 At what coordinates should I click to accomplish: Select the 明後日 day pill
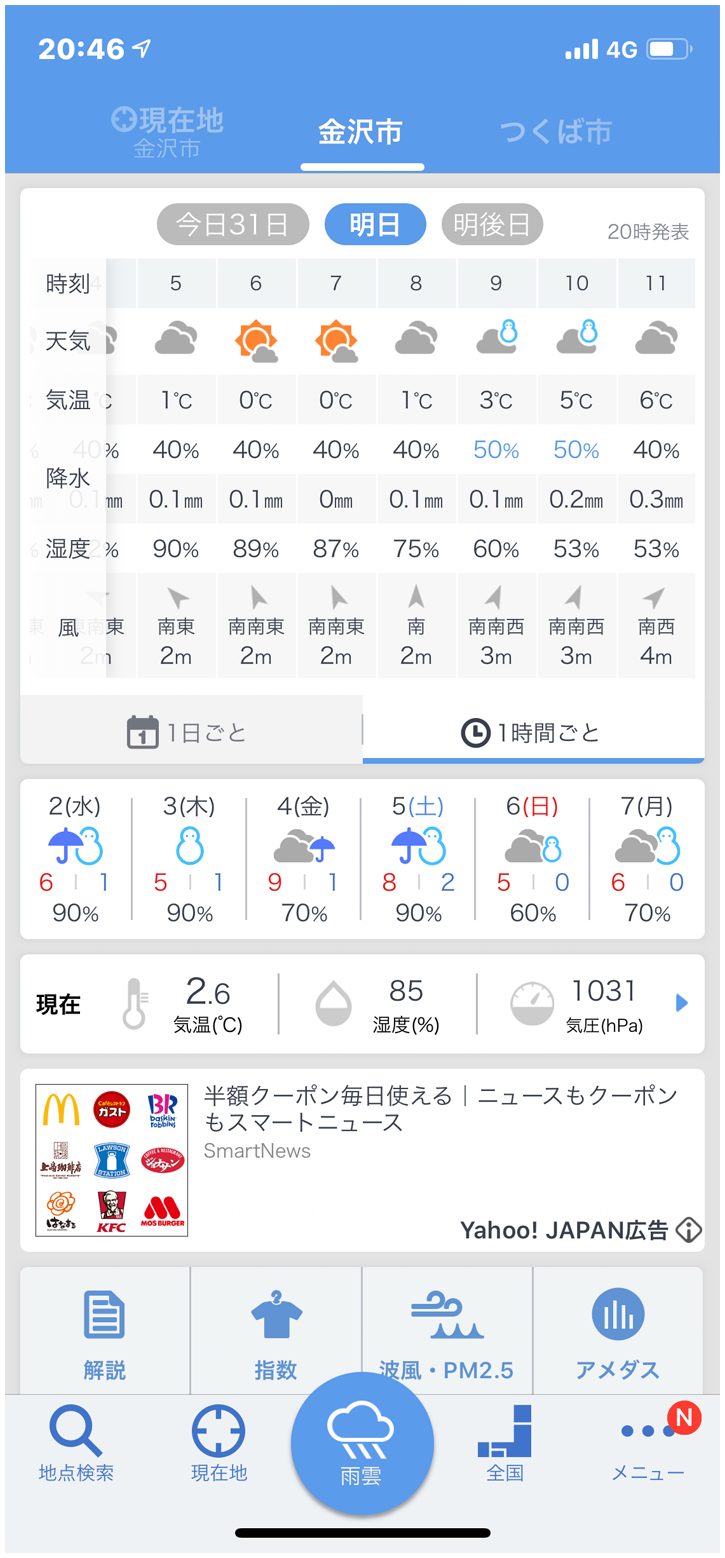(491, 225)
